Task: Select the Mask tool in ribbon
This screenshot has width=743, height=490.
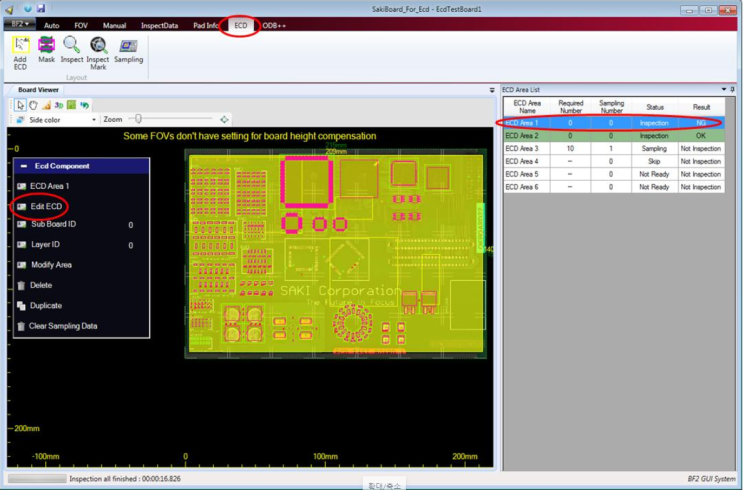Action: coord(46,45)
